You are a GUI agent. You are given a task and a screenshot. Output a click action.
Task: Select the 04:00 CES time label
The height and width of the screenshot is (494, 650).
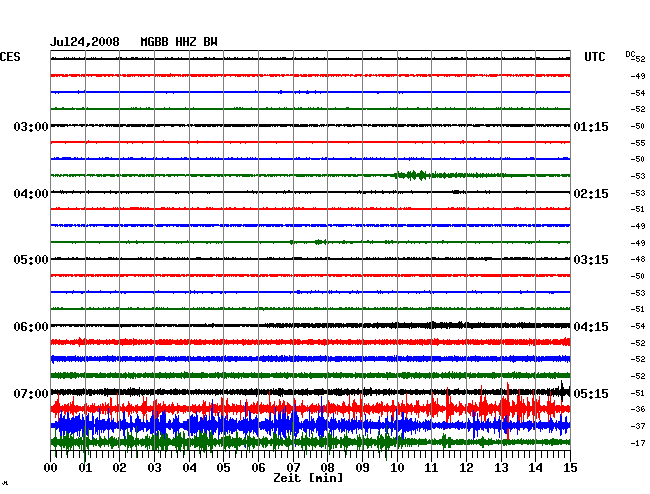click(x=31, y=194)
